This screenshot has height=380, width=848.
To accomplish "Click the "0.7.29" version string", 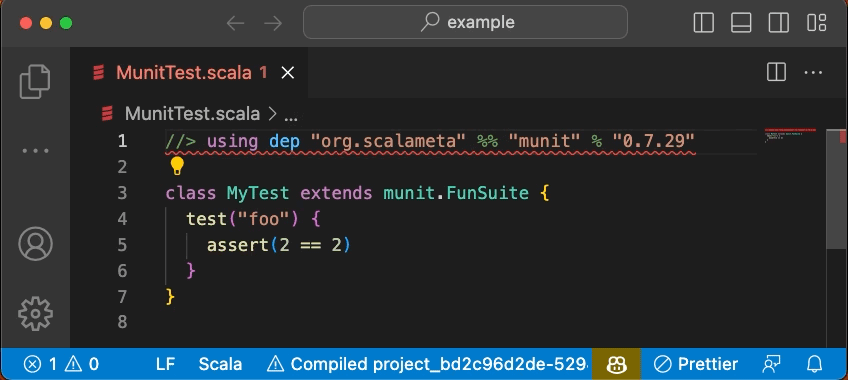I will 653,142.
